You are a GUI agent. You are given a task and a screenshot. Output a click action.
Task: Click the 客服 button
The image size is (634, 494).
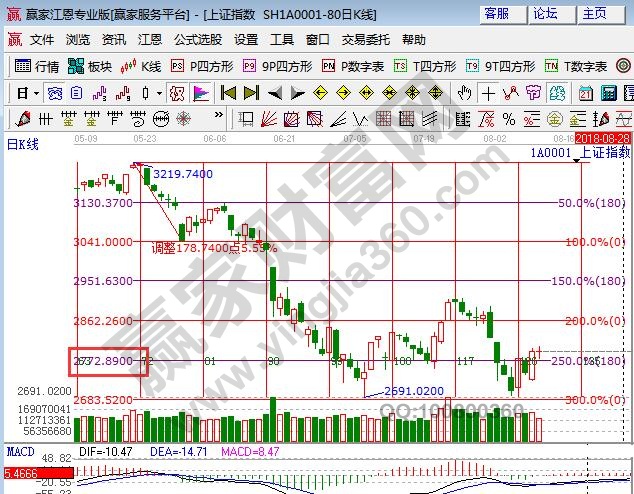(497, 13)
